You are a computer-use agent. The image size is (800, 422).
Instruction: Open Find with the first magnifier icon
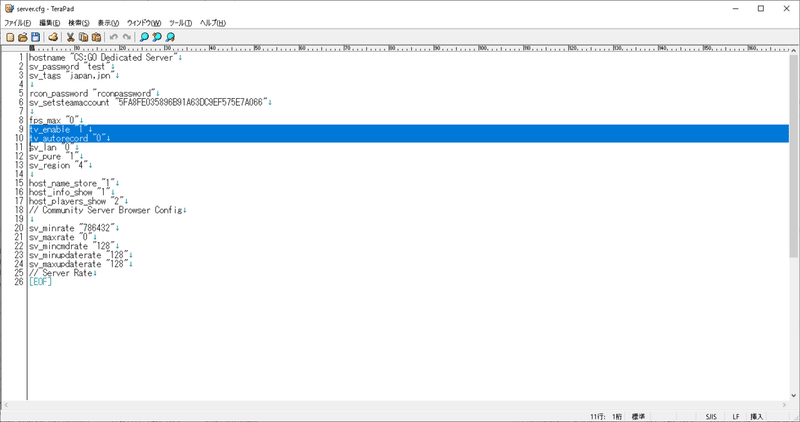pos(144,37)
